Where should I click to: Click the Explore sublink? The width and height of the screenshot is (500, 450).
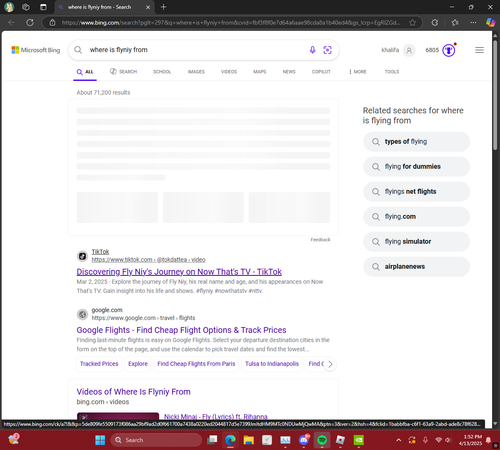[x=138, y=364]
